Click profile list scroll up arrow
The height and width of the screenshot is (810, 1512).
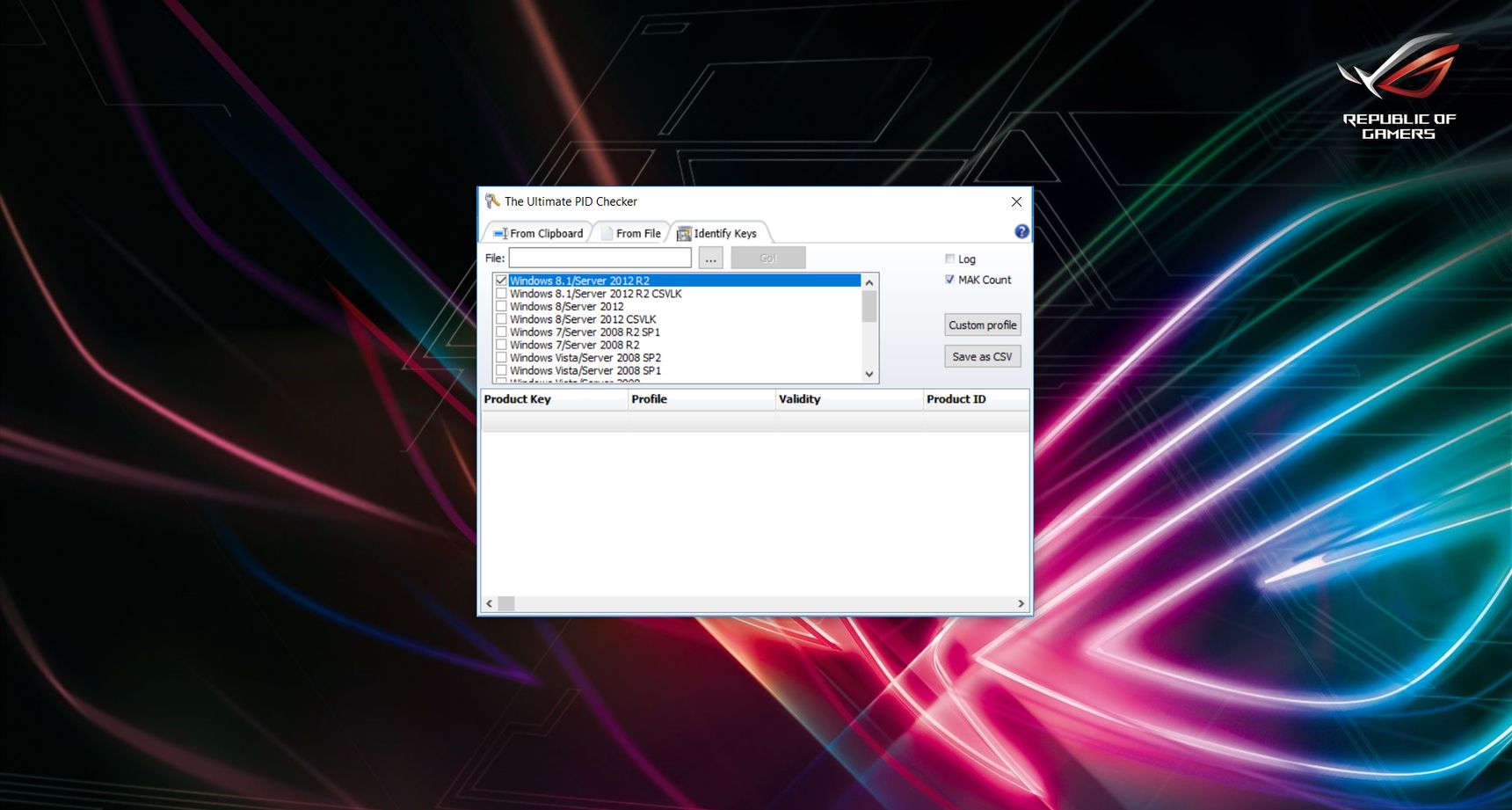click(869, 282)
